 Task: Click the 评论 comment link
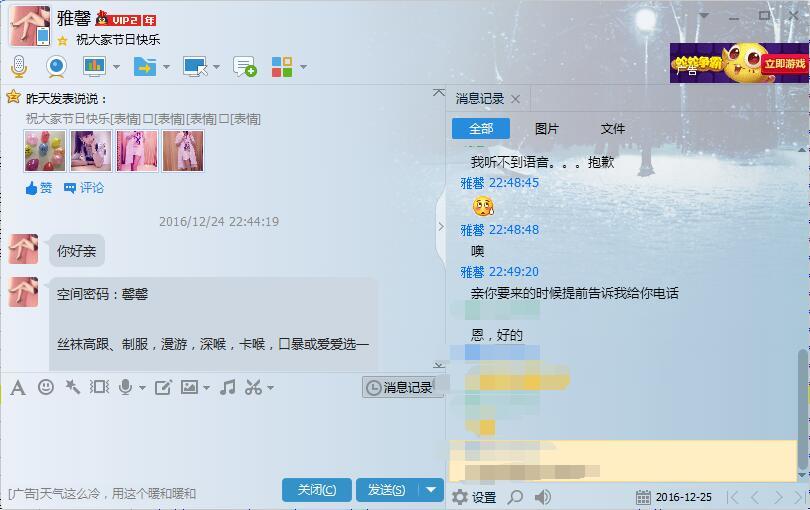84,188
